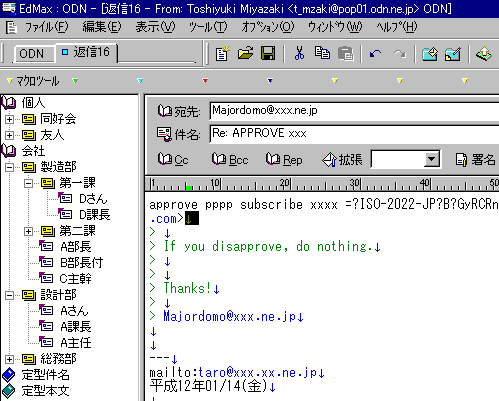This screenshot has width=499, height=401.
Task: Expand the 同好会 folder in tree
Action: [10, 119]
